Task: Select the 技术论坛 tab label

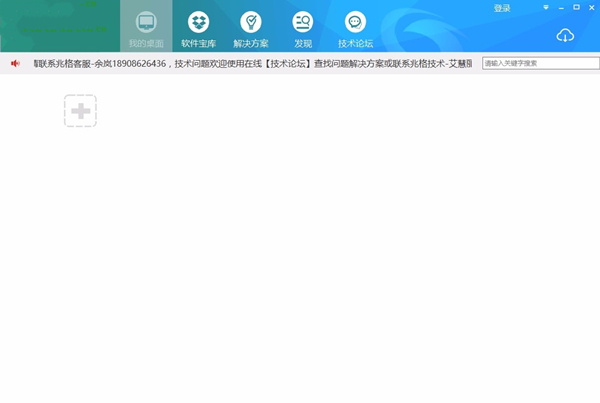Action: tap(354, 44)
